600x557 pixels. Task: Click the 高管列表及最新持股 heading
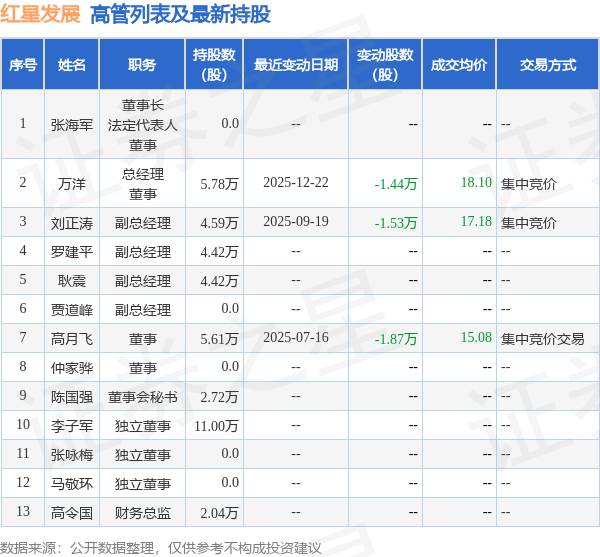pyautogui.click(x=180, y=15)
